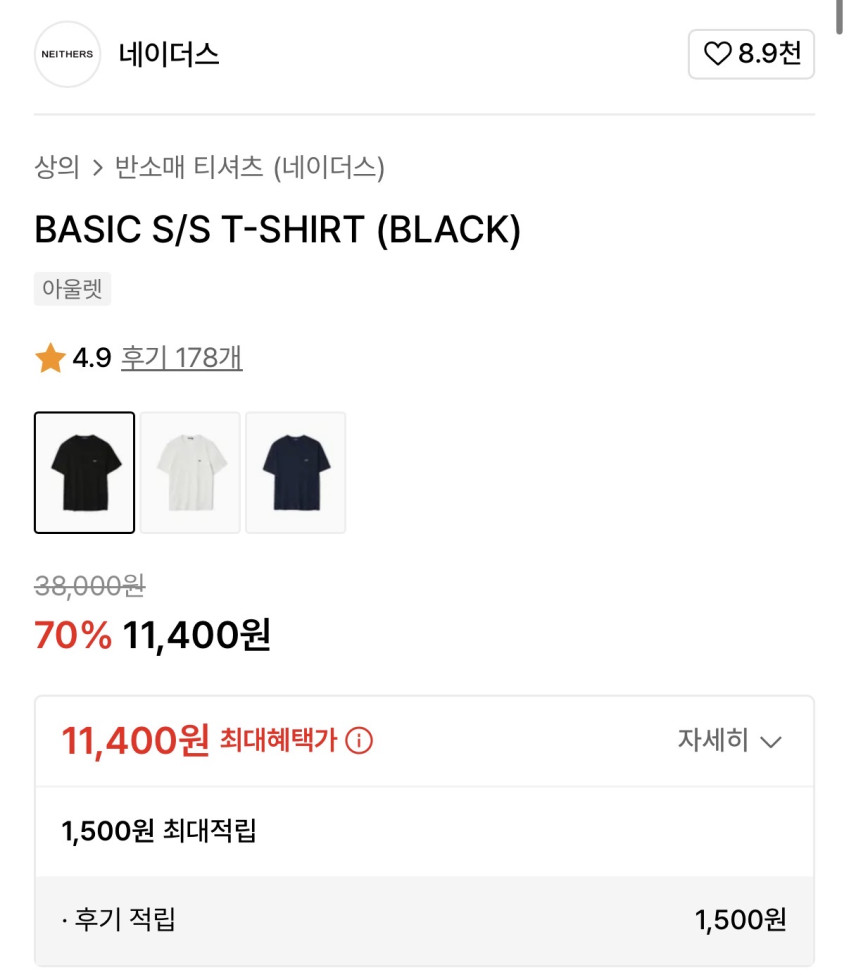Tap the heart like icon

[717, 54]
